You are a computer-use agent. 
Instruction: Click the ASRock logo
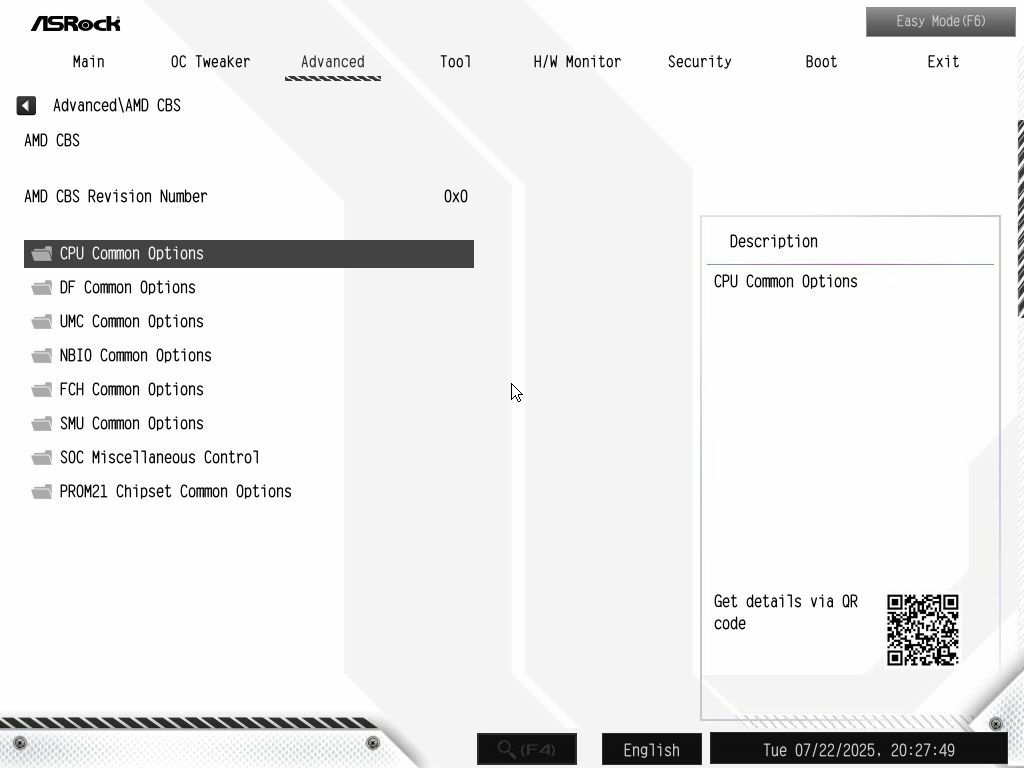[76, 24]
